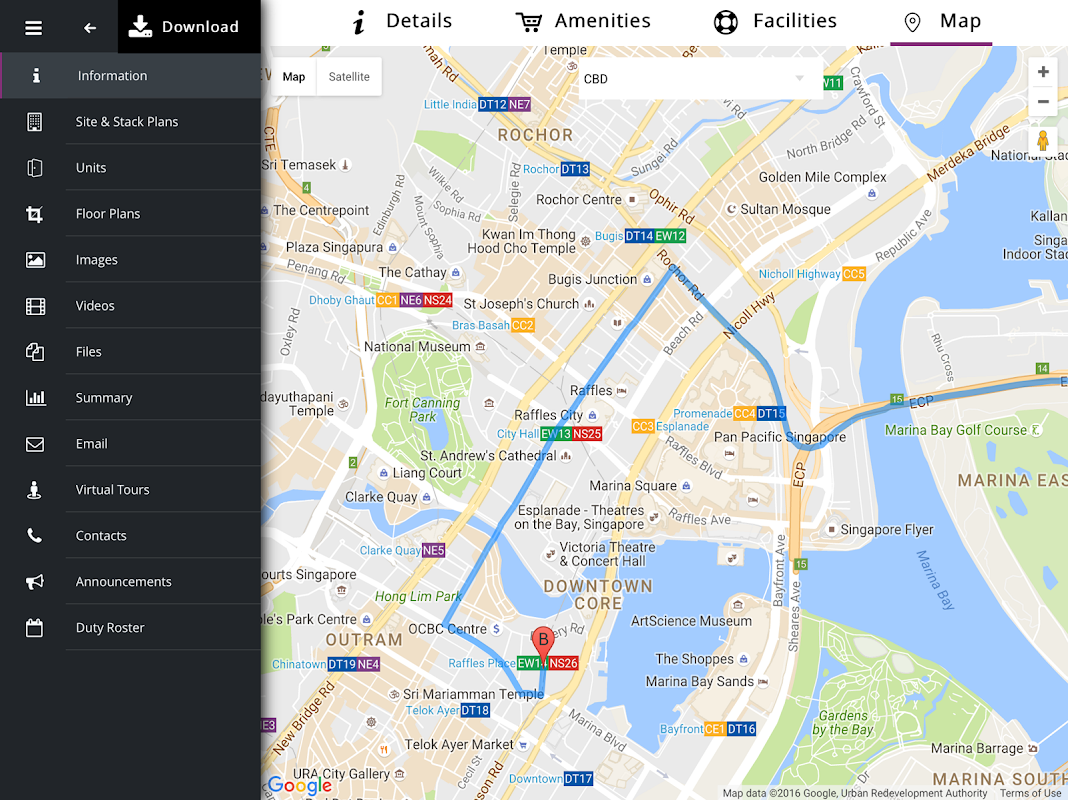Select Contacts in the sidebar

(x=131, y=536)
